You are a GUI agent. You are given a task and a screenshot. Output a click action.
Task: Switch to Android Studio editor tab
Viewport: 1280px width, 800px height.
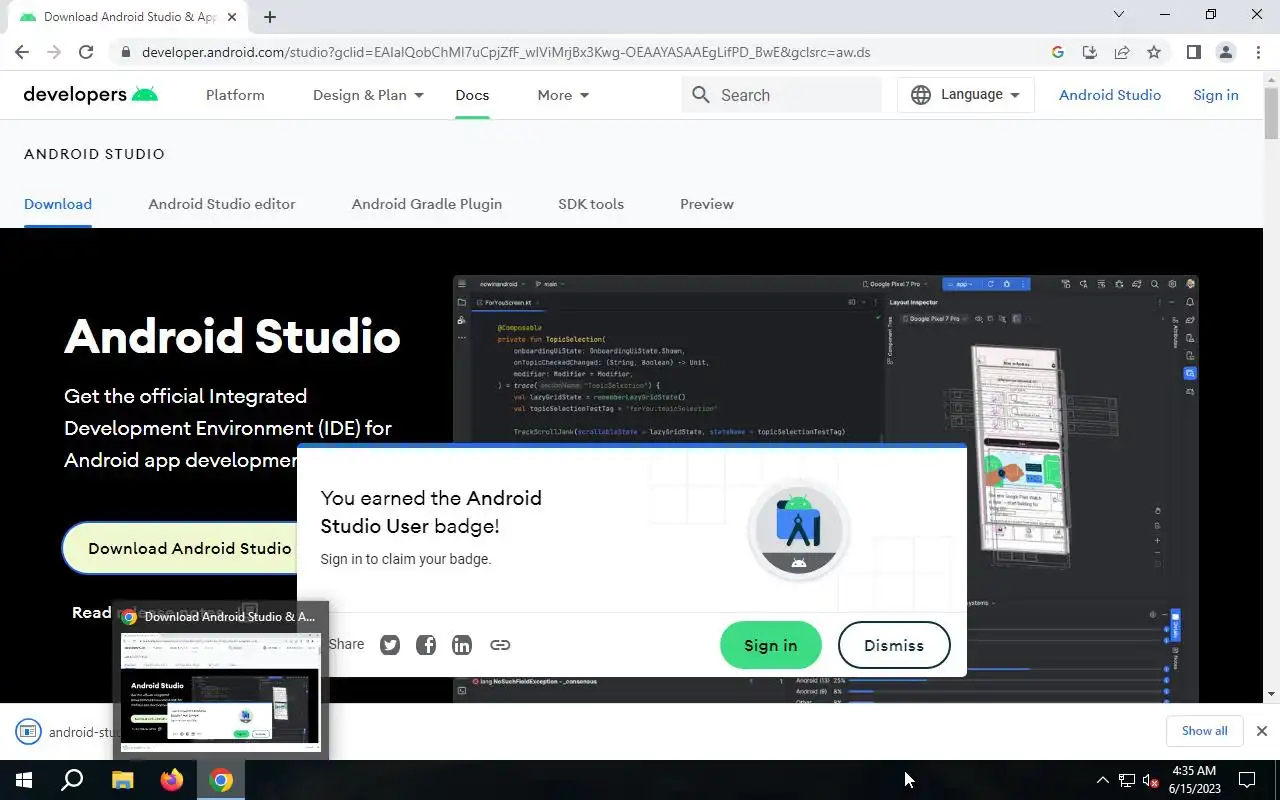[222, 204]
